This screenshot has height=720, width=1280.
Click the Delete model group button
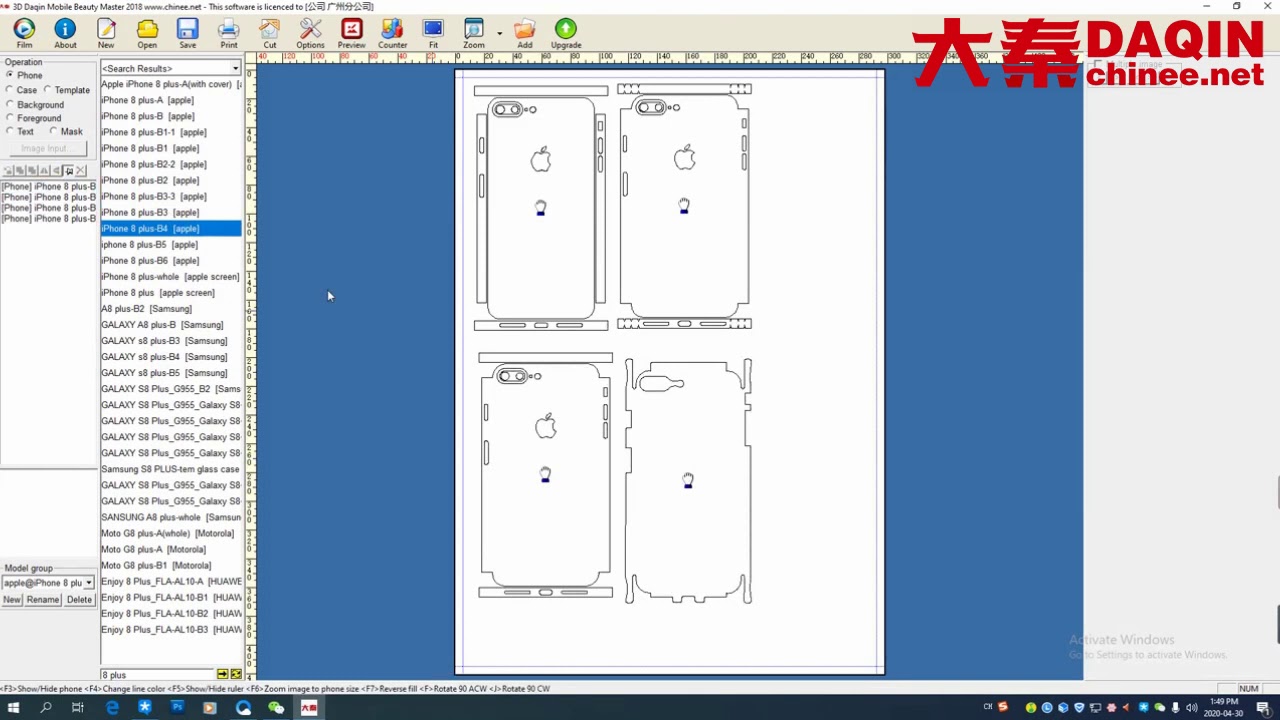79,600
